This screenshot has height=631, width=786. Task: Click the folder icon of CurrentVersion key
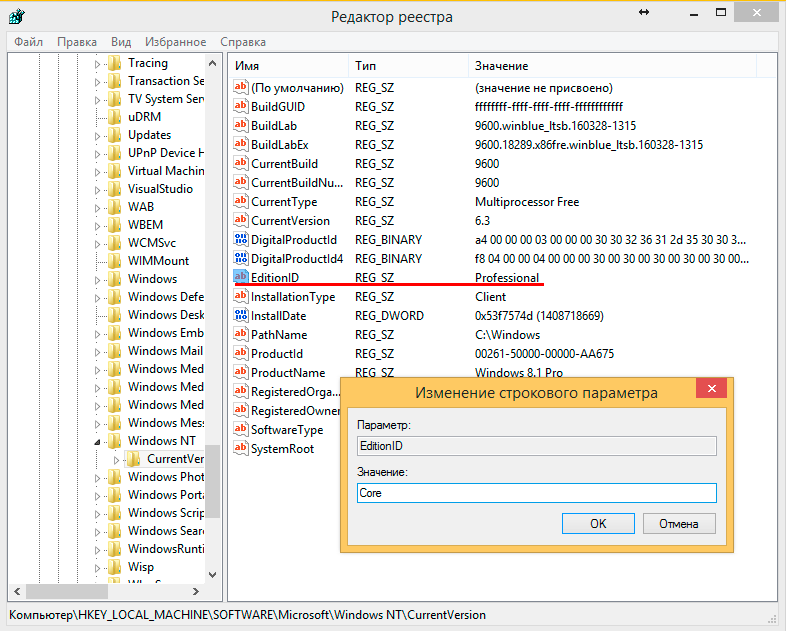coord(133,459)
